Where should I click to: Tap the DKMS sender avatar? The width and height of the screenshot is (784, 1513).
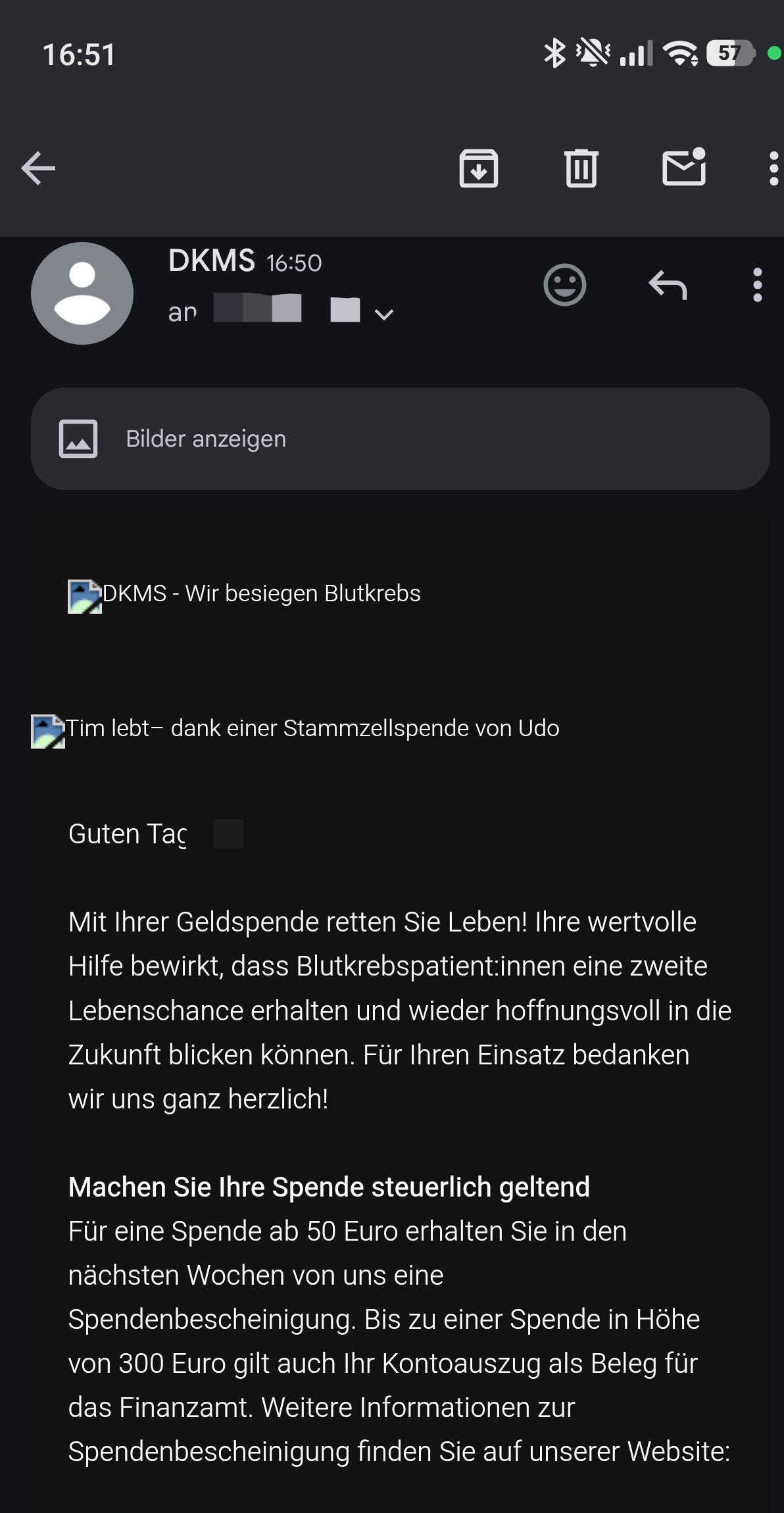coord(82,293)
